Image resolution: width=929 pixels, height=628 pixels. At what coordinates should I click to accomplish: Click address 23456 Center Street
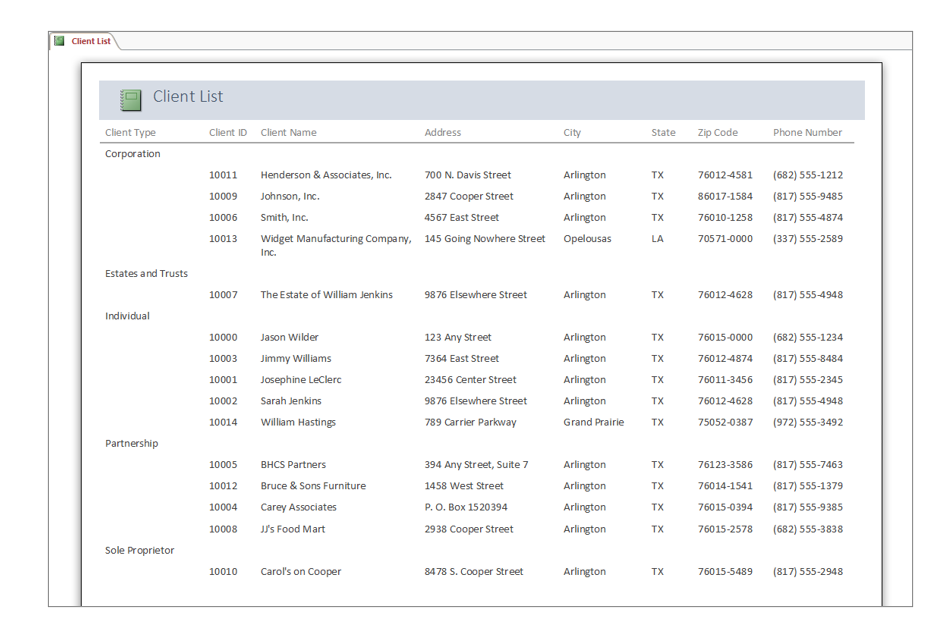[x=470, y=380]
